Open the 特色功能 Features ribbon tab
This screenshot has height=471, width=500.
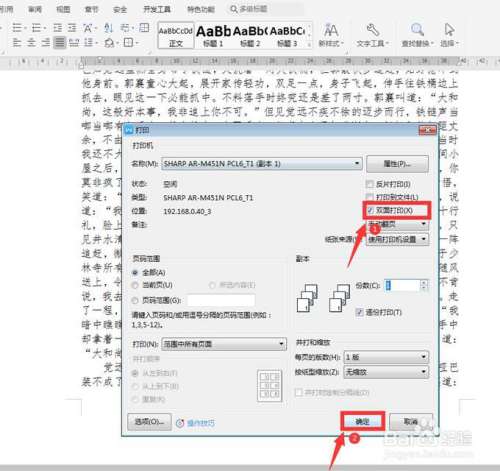click(x=201, y=9)
